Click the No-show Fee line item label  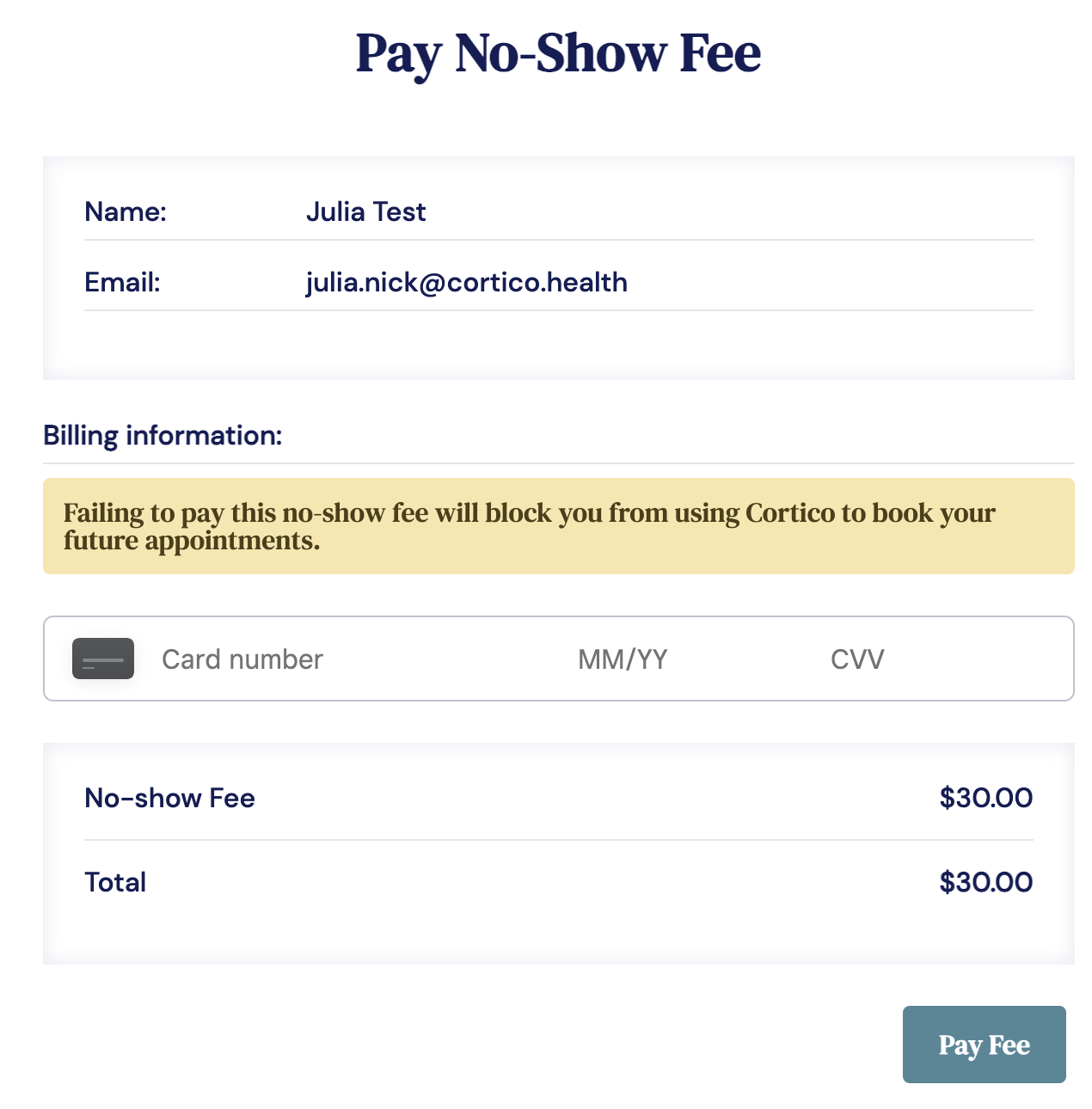(169, 798)
